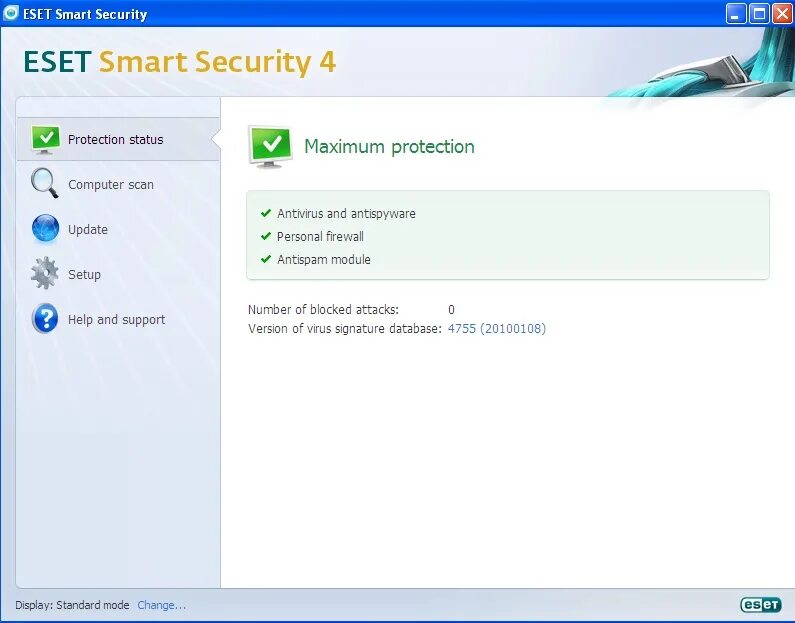Click the green checkmark beside Personal firewall

[266, 236]
